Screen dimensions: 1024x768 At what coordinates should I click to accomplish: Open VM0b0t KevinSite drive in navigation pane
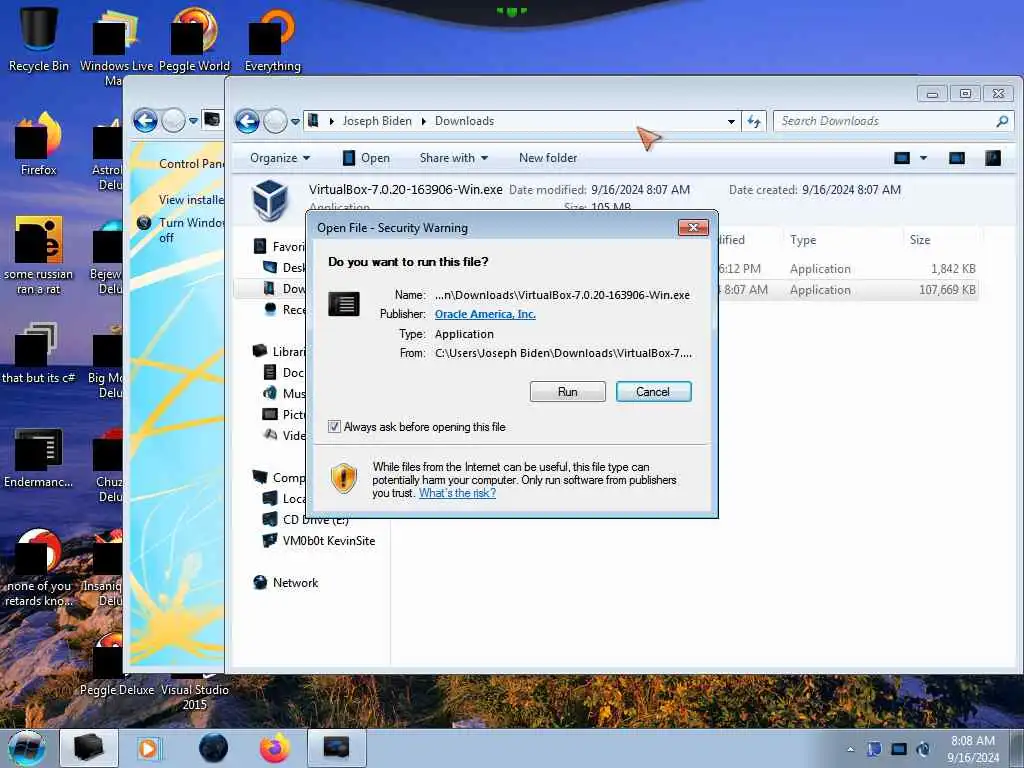[x=328, y=541]
